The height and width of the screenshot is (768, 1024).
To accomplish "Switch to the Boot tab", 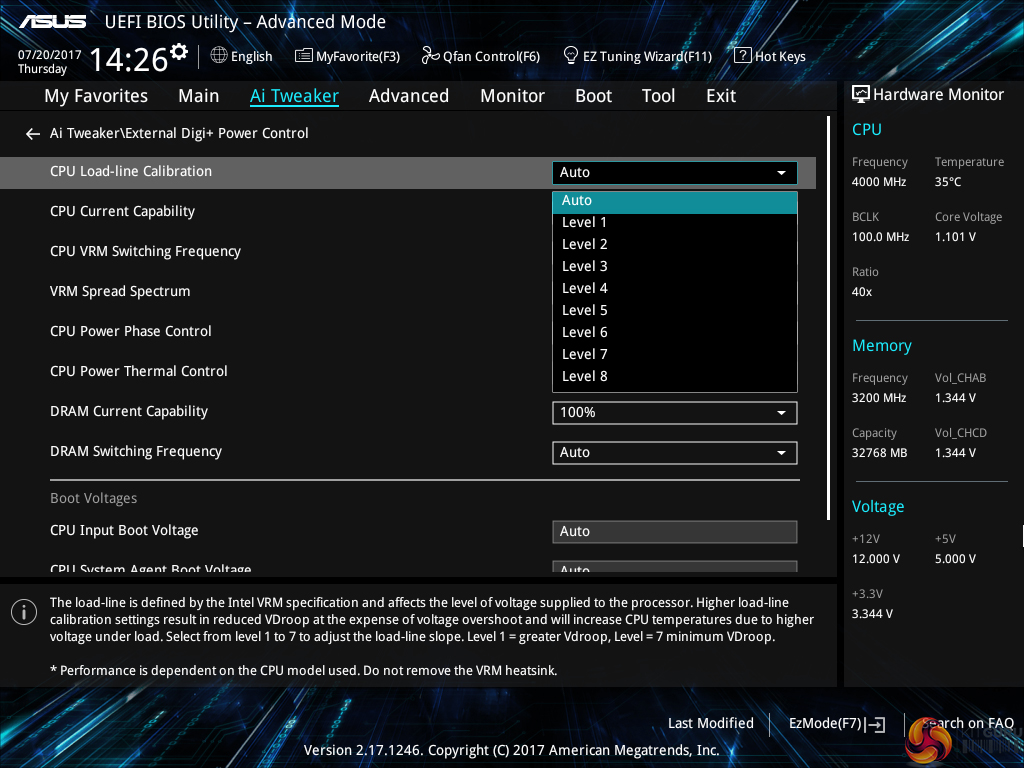I will coord(594,96).
